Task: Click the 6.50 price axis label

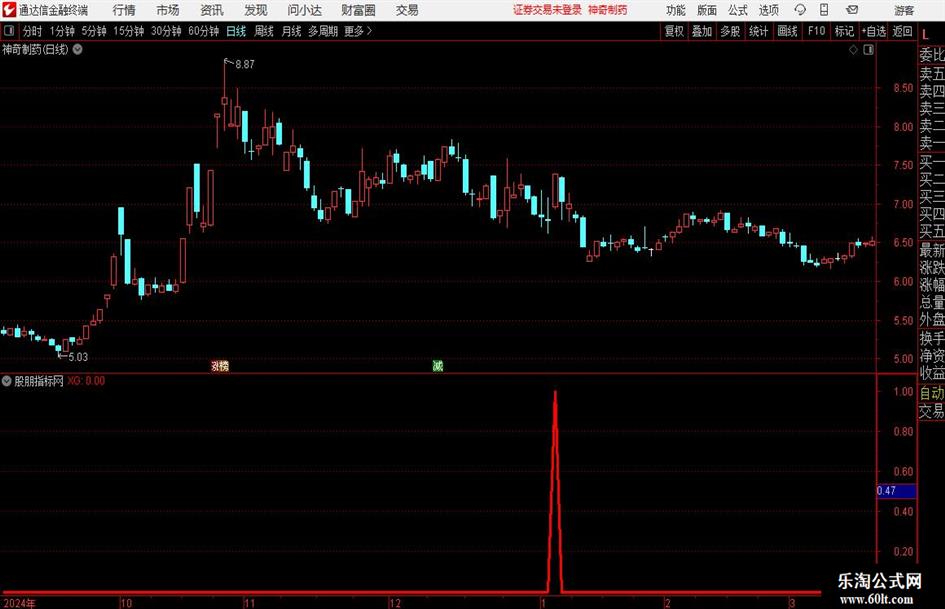Action: tap(903, 242)
